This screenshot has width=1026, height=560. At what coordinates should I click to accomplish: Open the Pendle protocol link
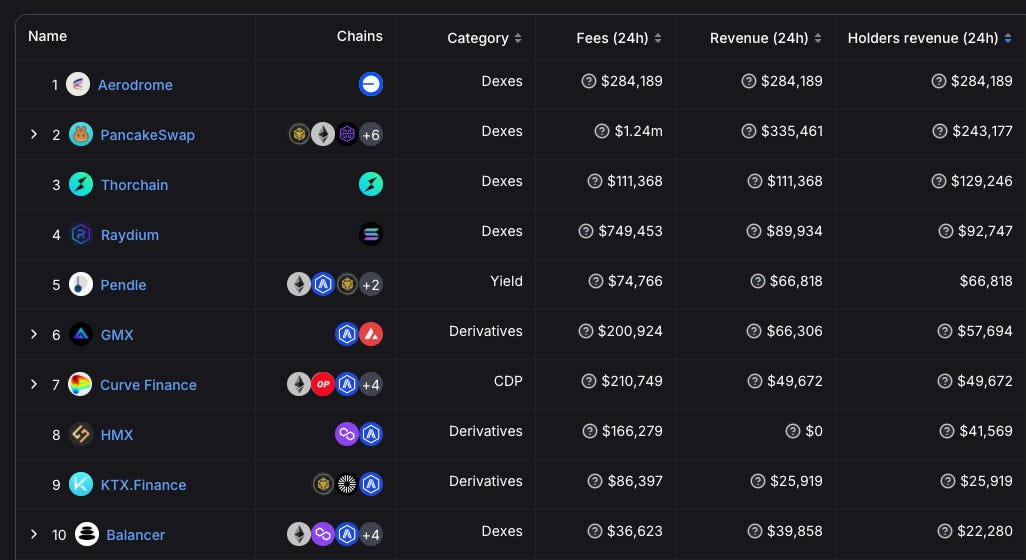pos(124,285)
